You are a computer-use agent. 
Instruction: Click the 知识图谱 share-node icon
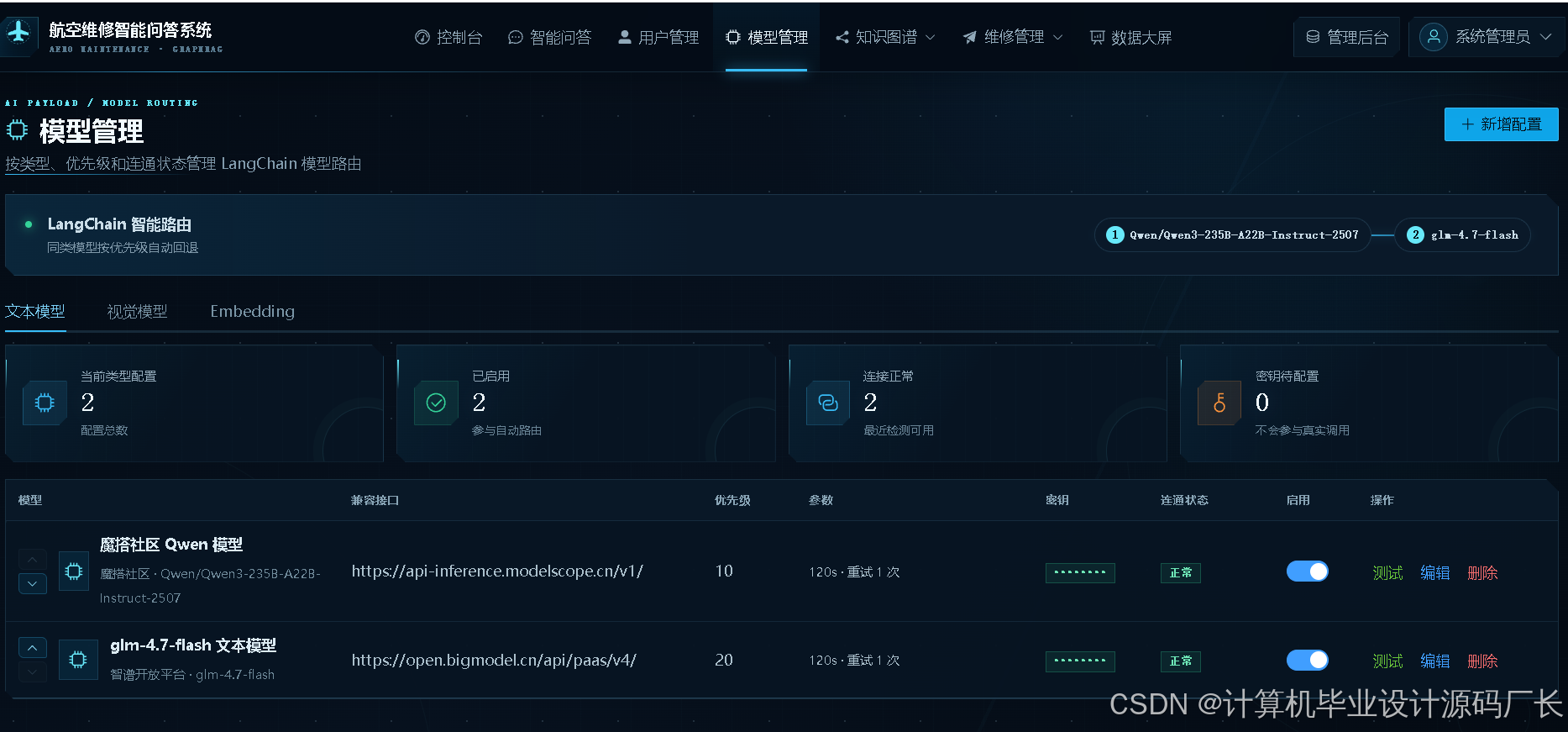(x=842, y=37)
